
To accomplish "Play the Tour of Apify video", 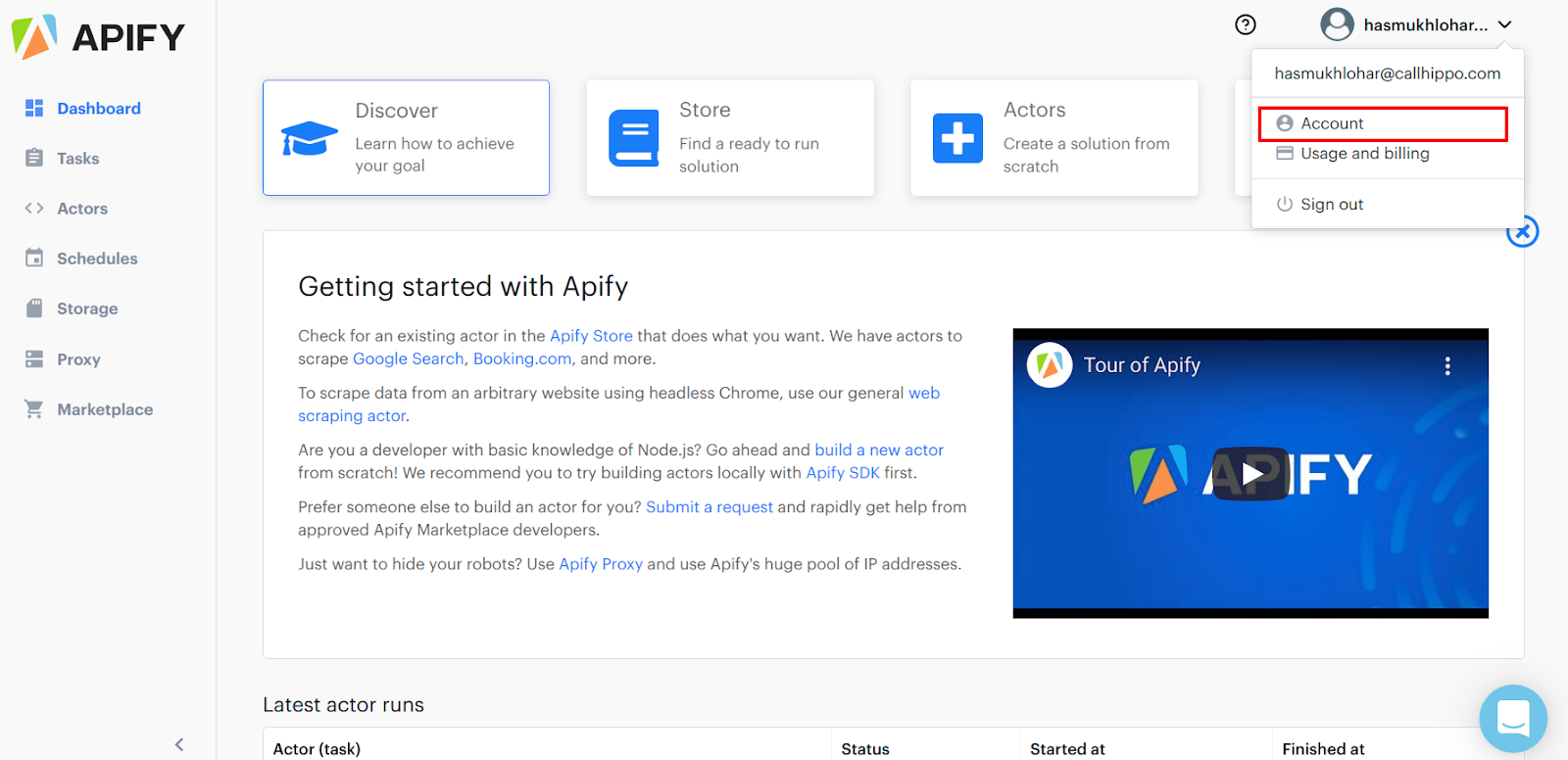I will pyautogui.click(x=1250, y=474).
